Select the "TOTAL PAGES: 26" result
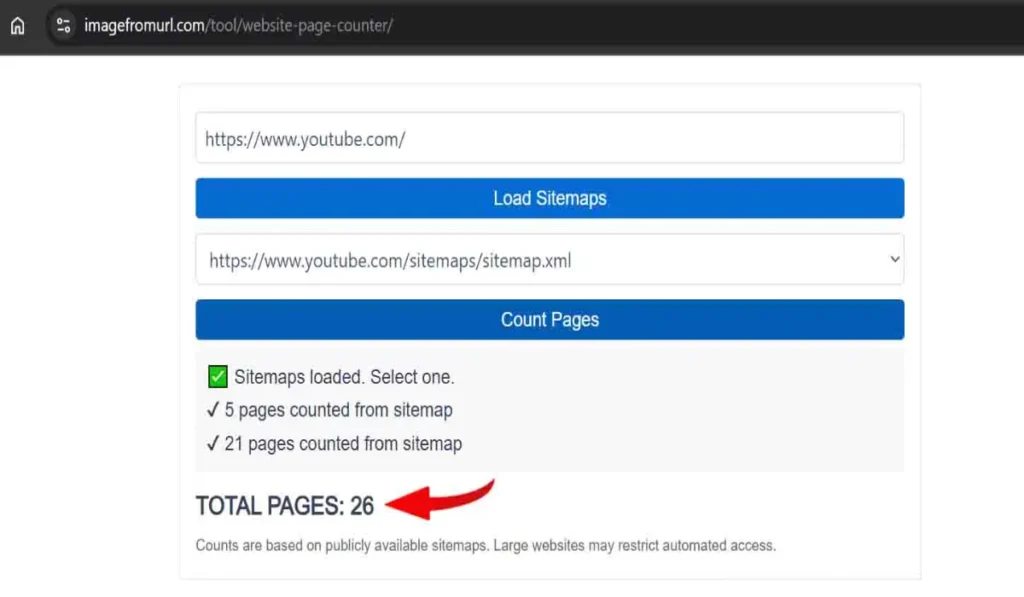 285,506
